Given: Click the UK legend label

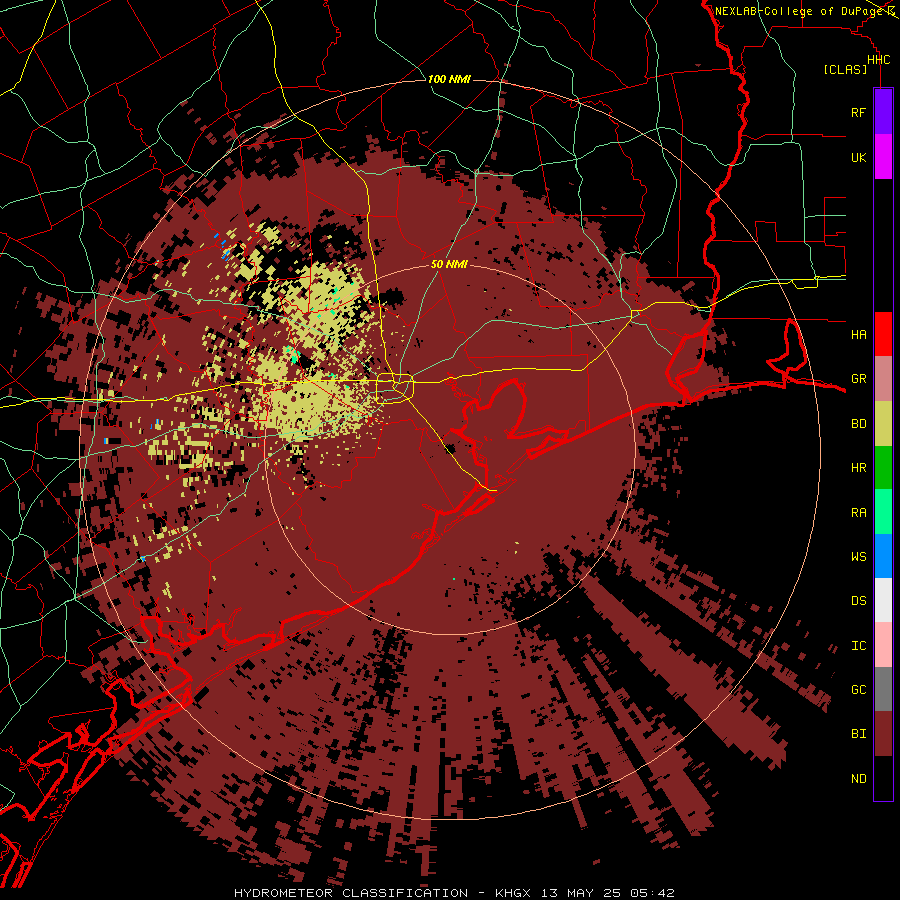Looking at the screenshot, I should pyautogui.click(x=858, y=157).
